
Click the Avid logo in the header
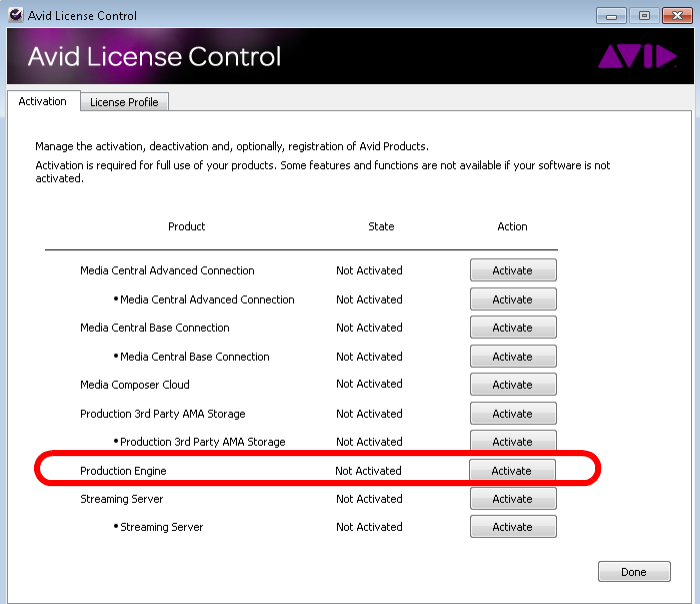pyautogui.click(x=637, y=57)
